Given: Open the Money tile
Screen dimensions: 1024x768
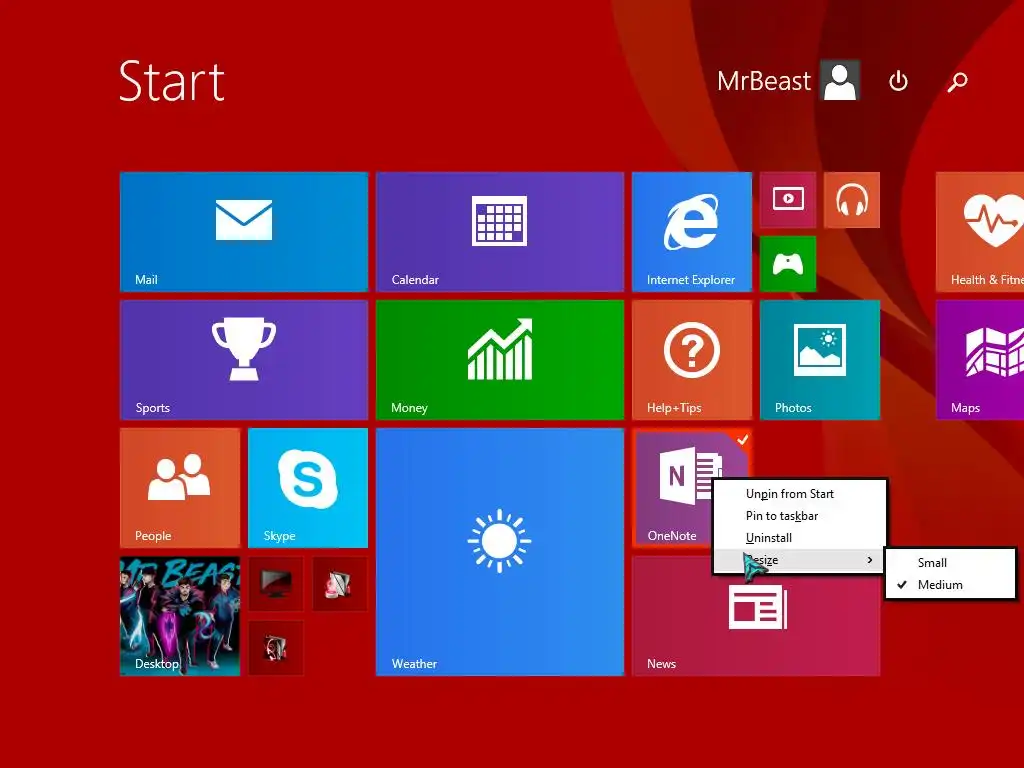Looking at the screenshot, I should click(500, 360).
